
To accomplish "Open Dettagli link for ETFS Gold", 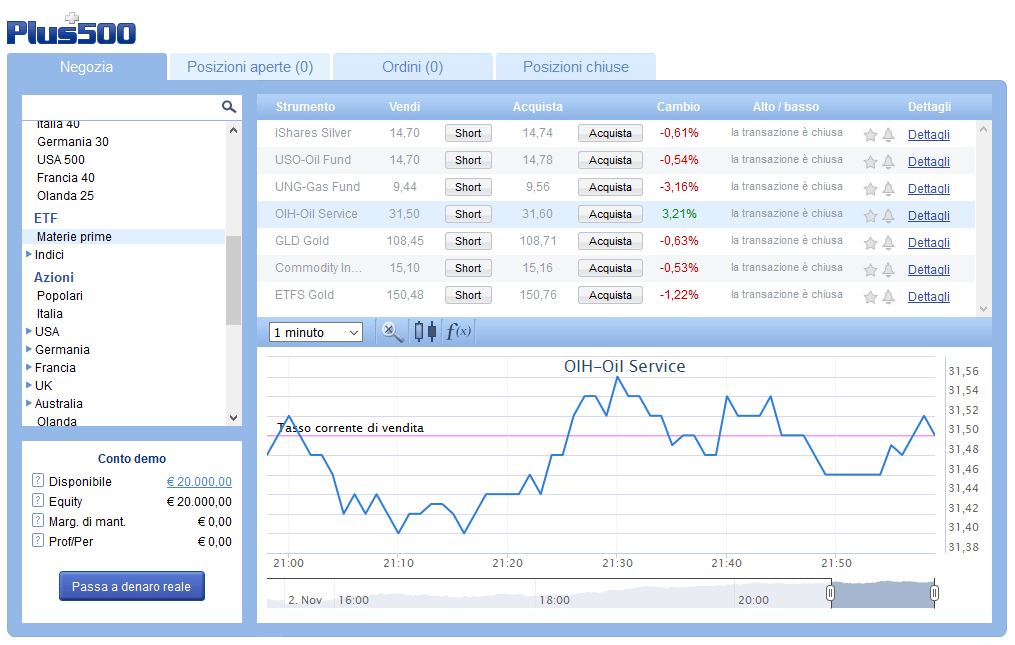I will coord(929,297).
